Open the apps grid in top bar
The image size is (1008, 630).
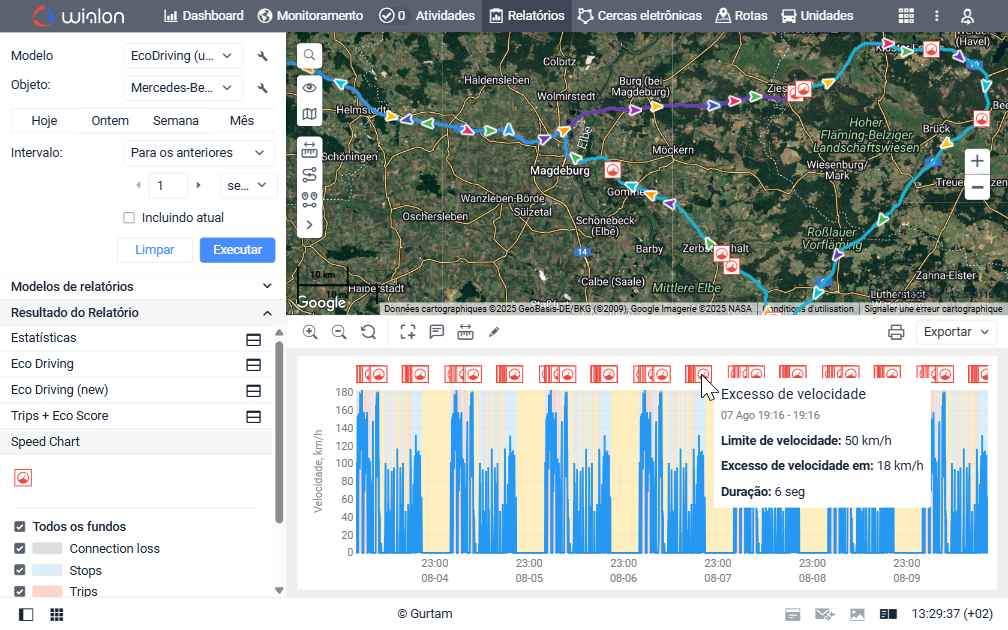click(x=906, y=16)
